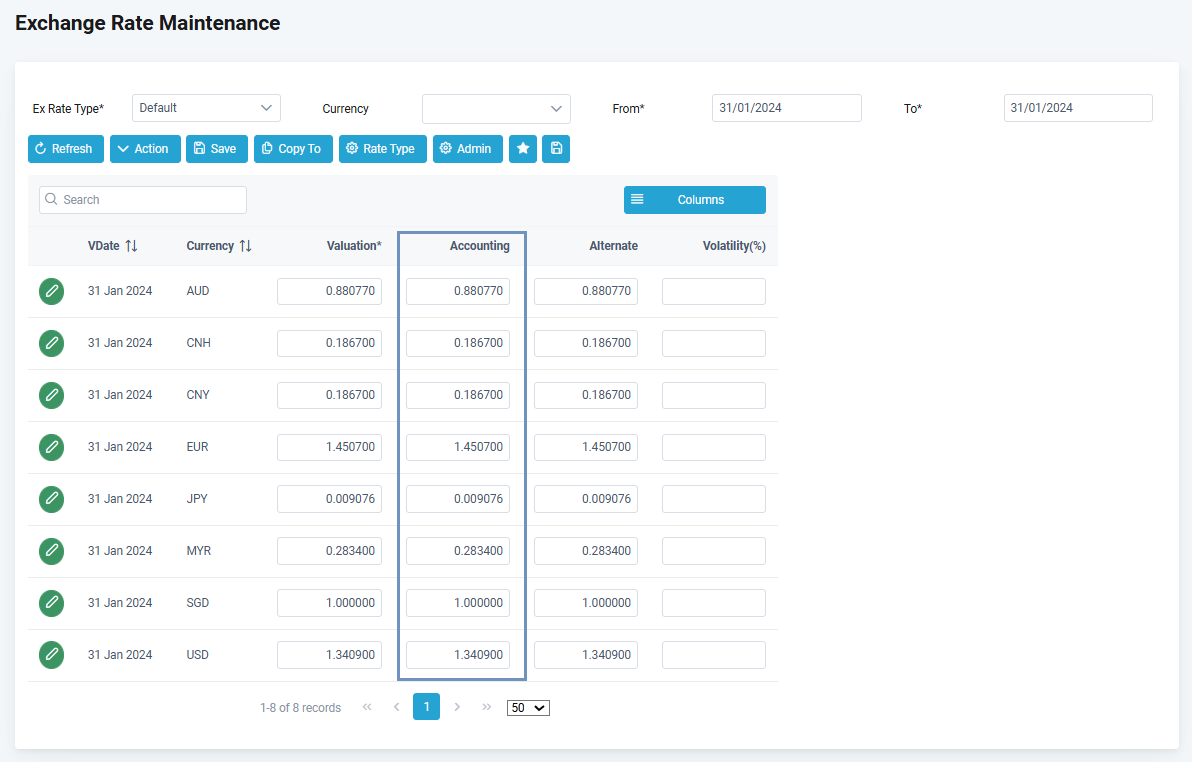Image resolution: width=1192 pixels, height=762 pixels.
Task: Click the edit pencil icon for EUR row
Action: point(52,447)
